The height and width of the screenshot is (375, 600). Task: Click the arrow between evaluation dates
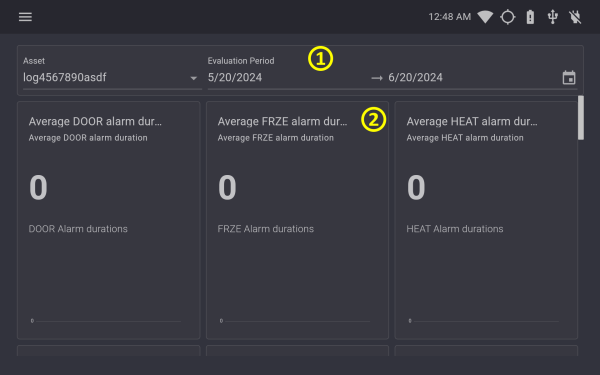tap(377, 78)
